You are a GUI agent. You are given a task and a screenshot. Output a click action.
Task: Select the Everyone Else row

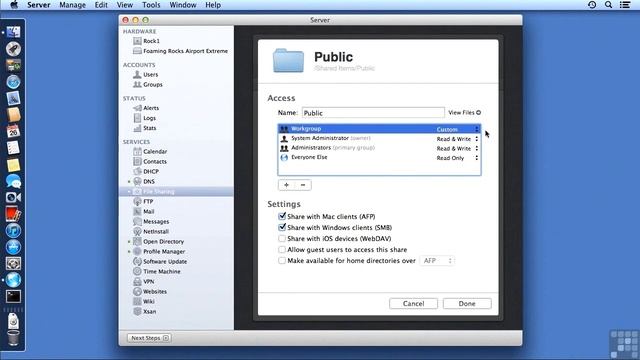[x=379, y=158]
